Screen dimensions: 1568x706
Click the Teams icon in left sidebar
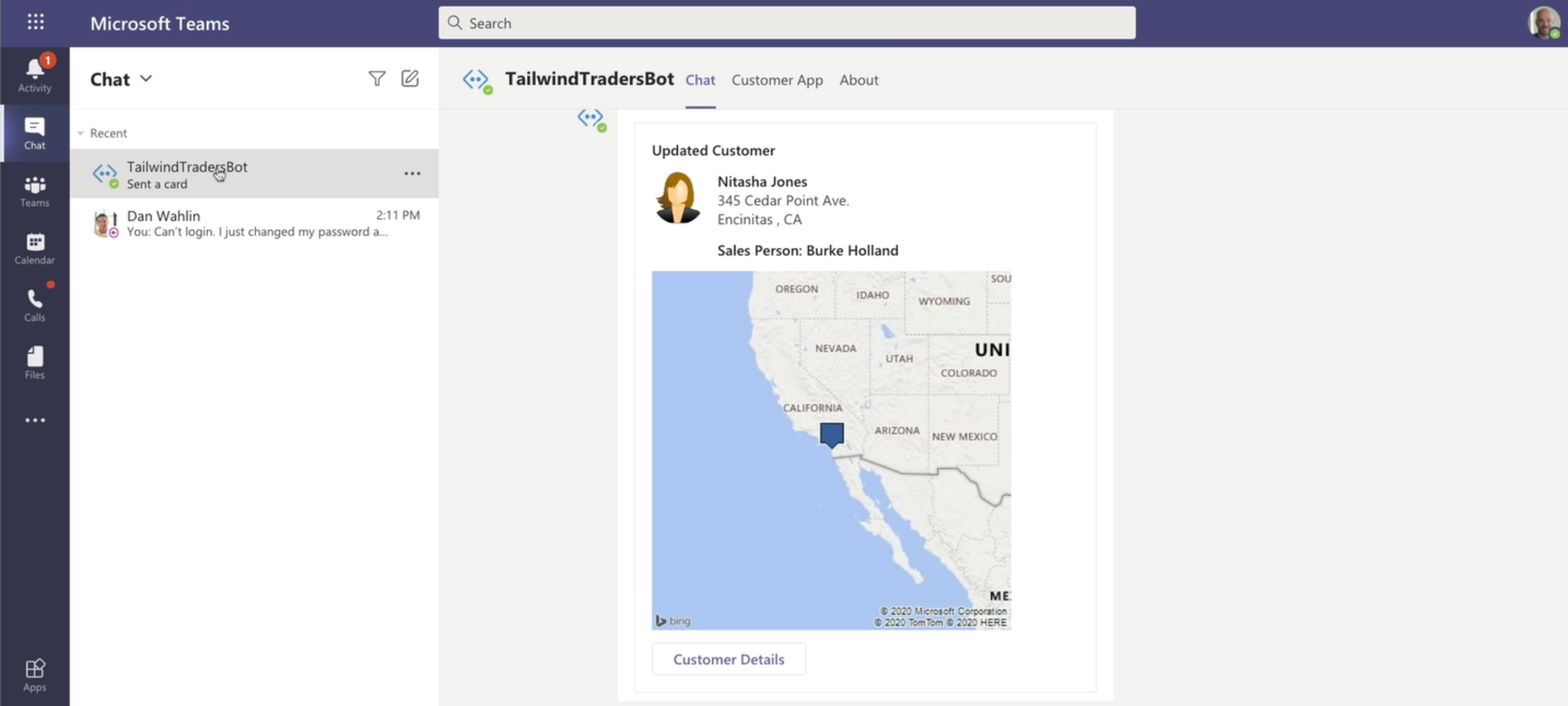[x=35, y=190]
